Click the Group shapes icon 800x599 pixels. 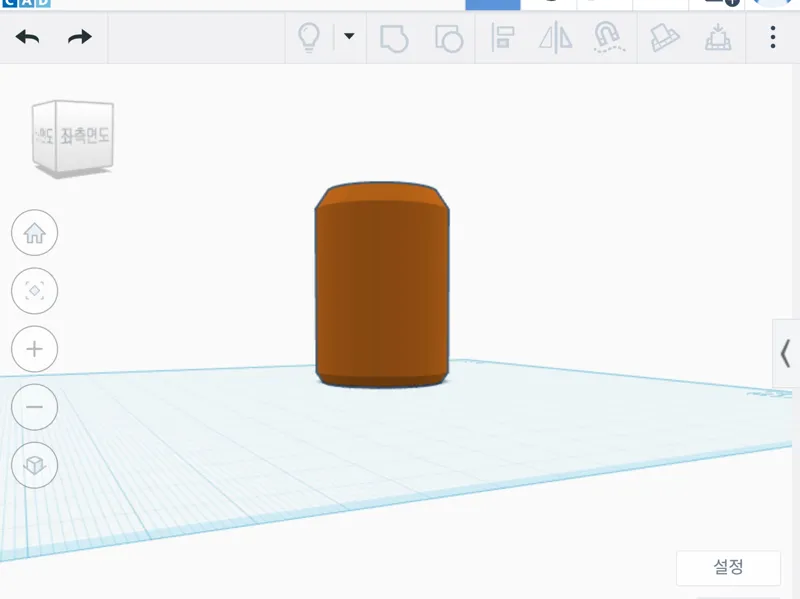pos(394,39)
